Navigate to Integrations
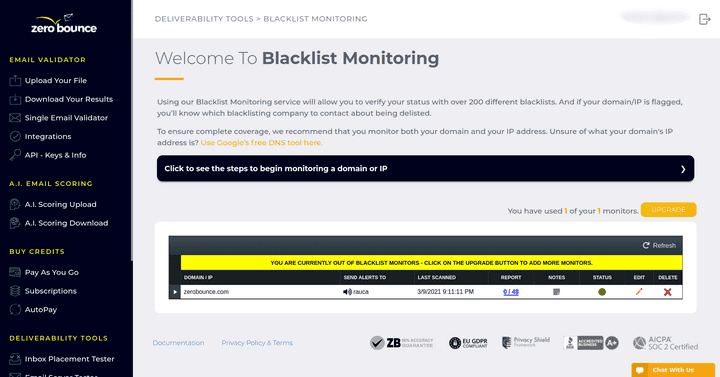The height and width of the screenshot is (377, 720). (x=48, y=136)
